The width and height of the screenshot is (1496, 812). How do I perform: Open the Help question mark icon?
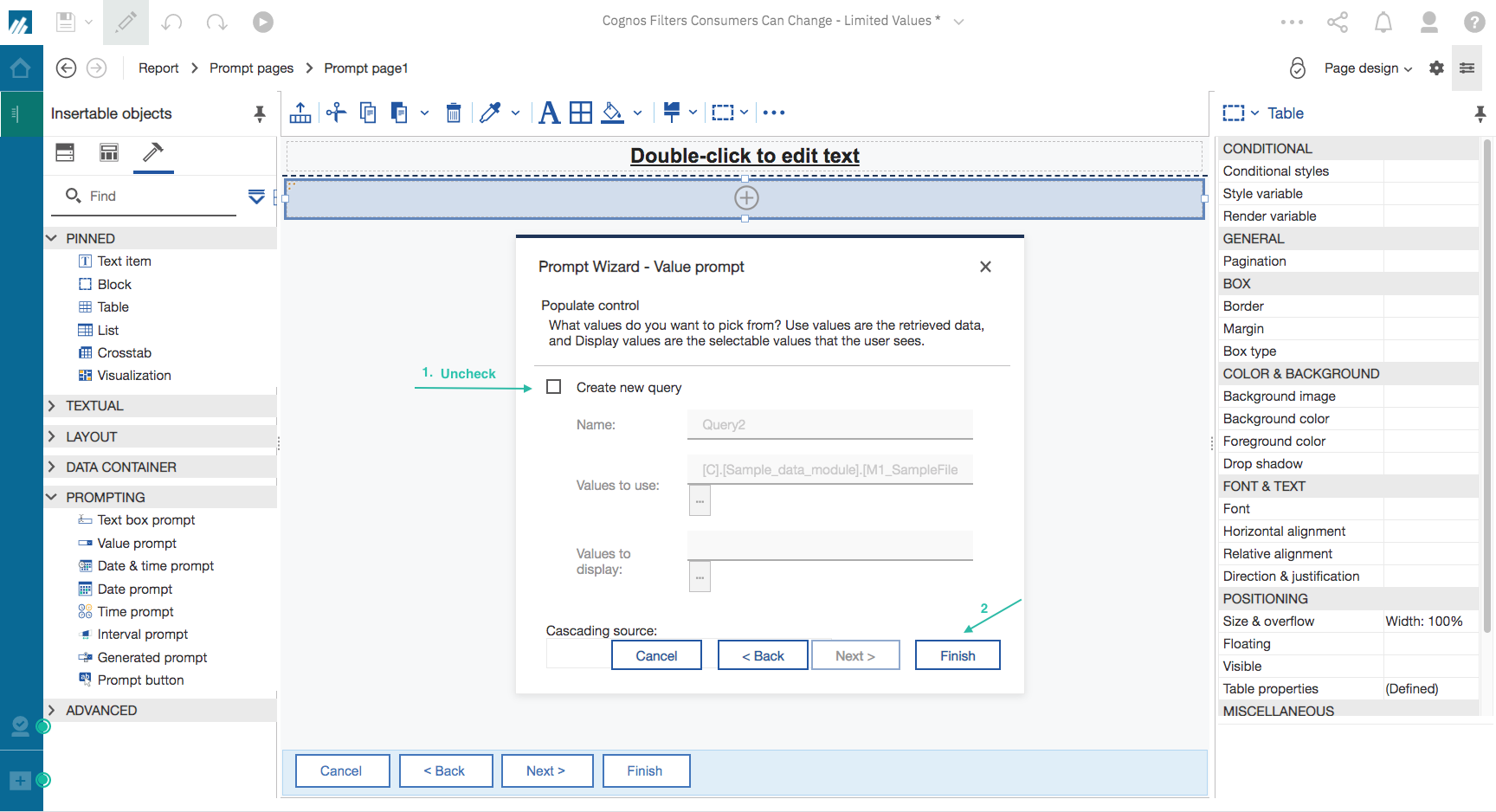[x=1475, y=22]
